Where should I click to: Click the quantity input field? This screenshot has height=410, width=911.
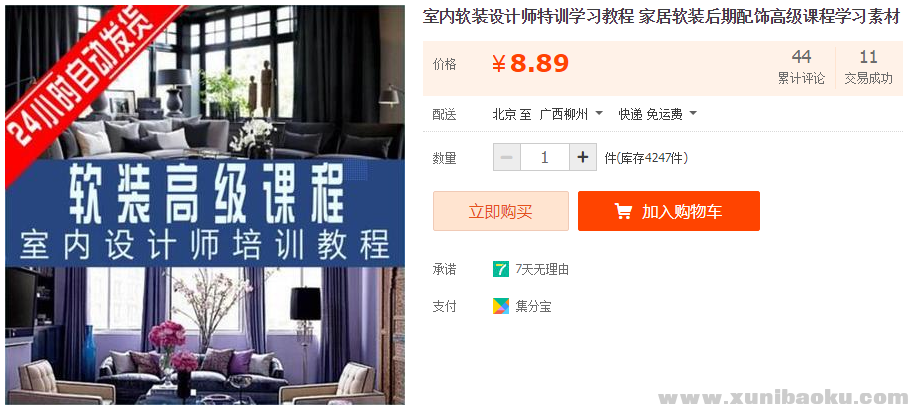(x=545, y=157)
